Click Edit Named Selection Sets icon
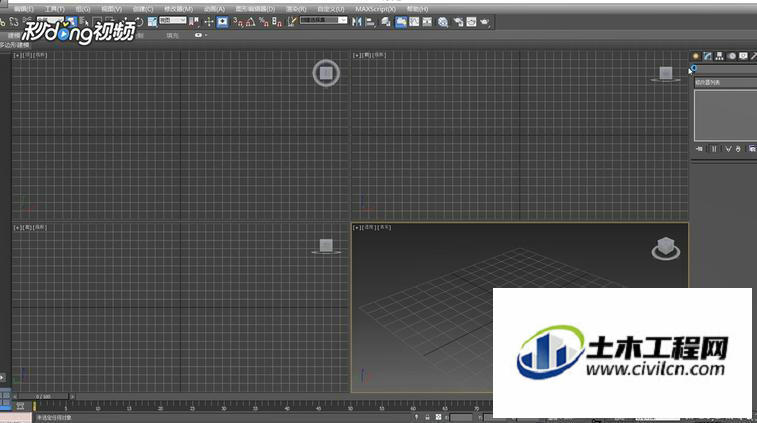Screen dimensions: 757x423 pyautogui.click(x=292, y=22)
